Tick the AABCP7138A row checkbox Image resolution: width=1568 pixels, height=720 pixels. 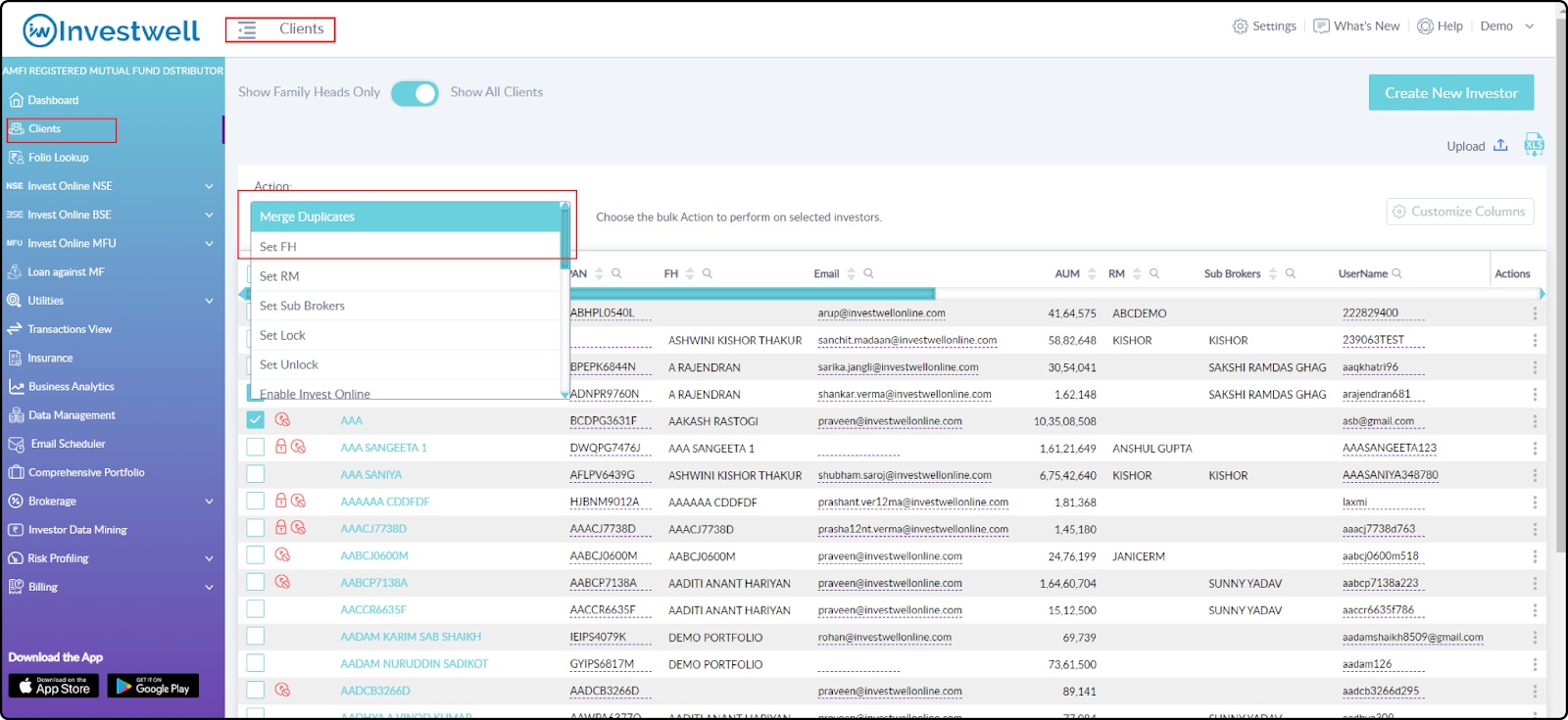256,582
